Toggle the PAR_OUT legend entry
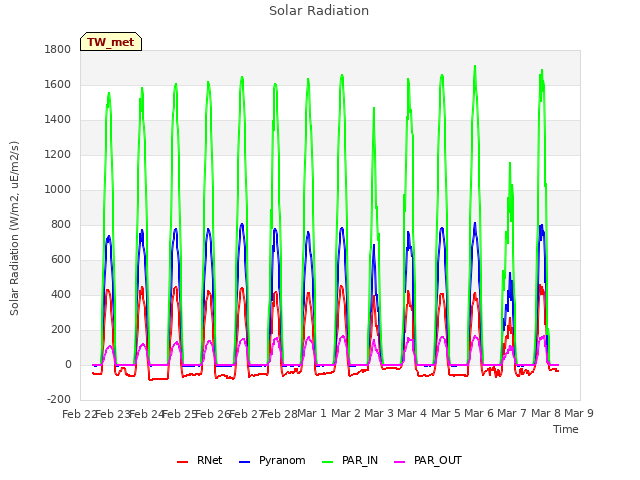 pyautogui.click(x=428, y=460)
